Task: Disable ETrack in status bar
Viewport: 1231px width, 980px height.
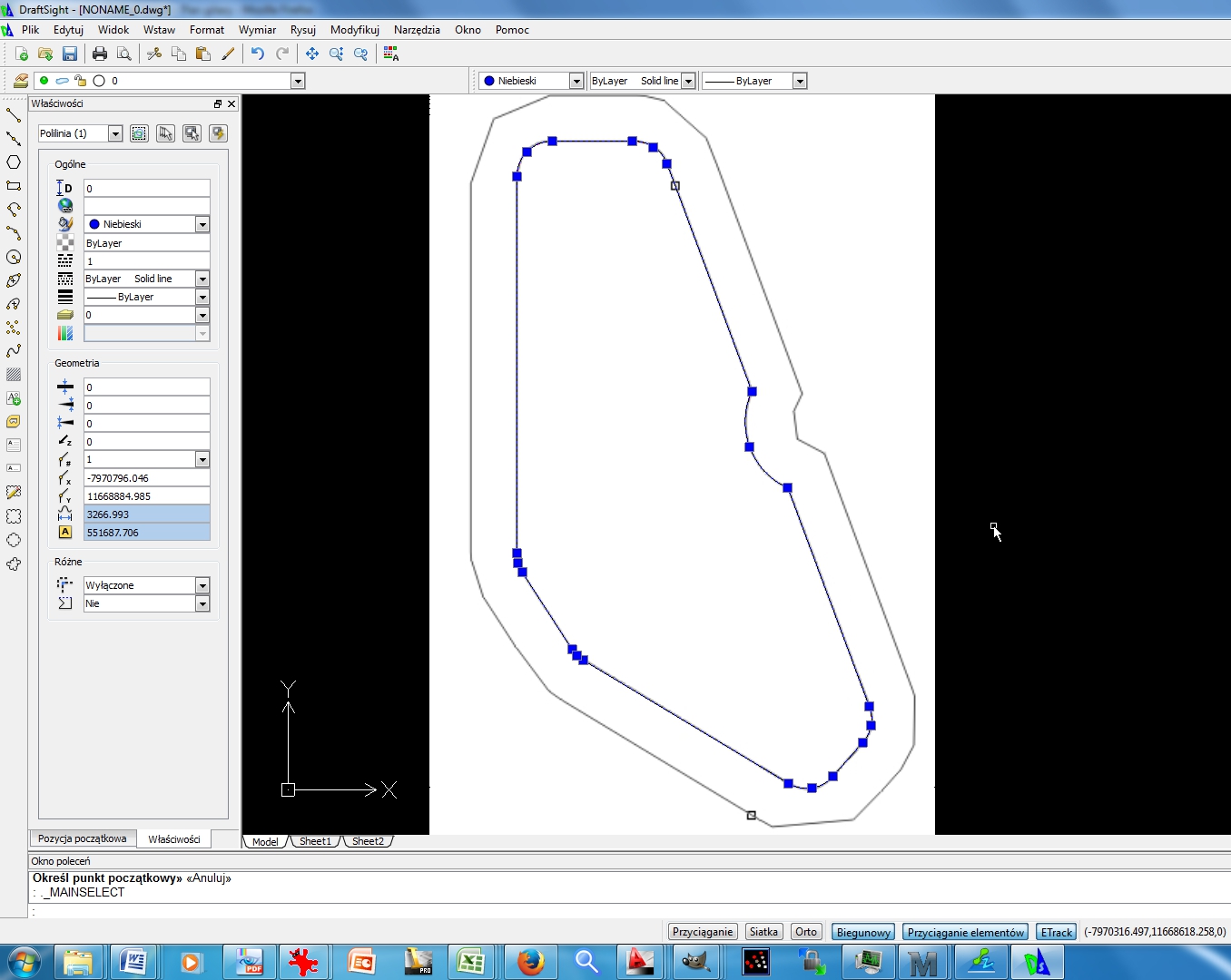Action: pyautogui.click(x=1056, y=932)
